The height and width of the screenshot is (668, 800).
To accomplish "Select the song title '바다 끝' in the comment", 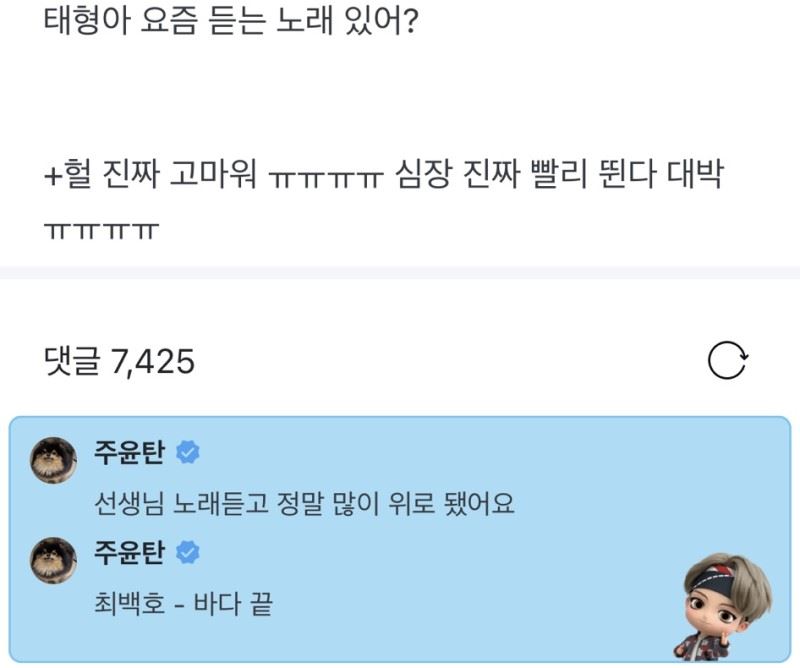I will pyautogui.click(x=233, y=604).
